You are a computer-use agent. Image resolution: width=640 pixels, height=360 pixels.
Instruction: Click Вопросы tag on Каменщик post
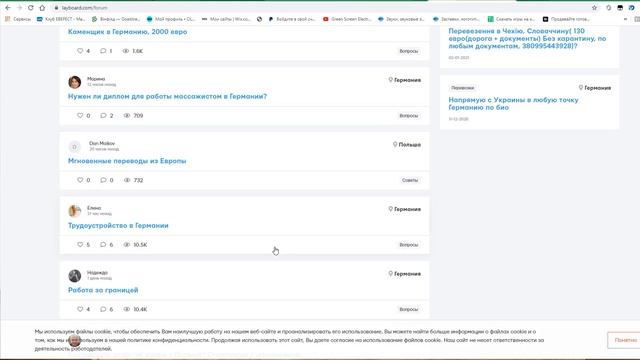pyautogui.click(x=409, y=51)
